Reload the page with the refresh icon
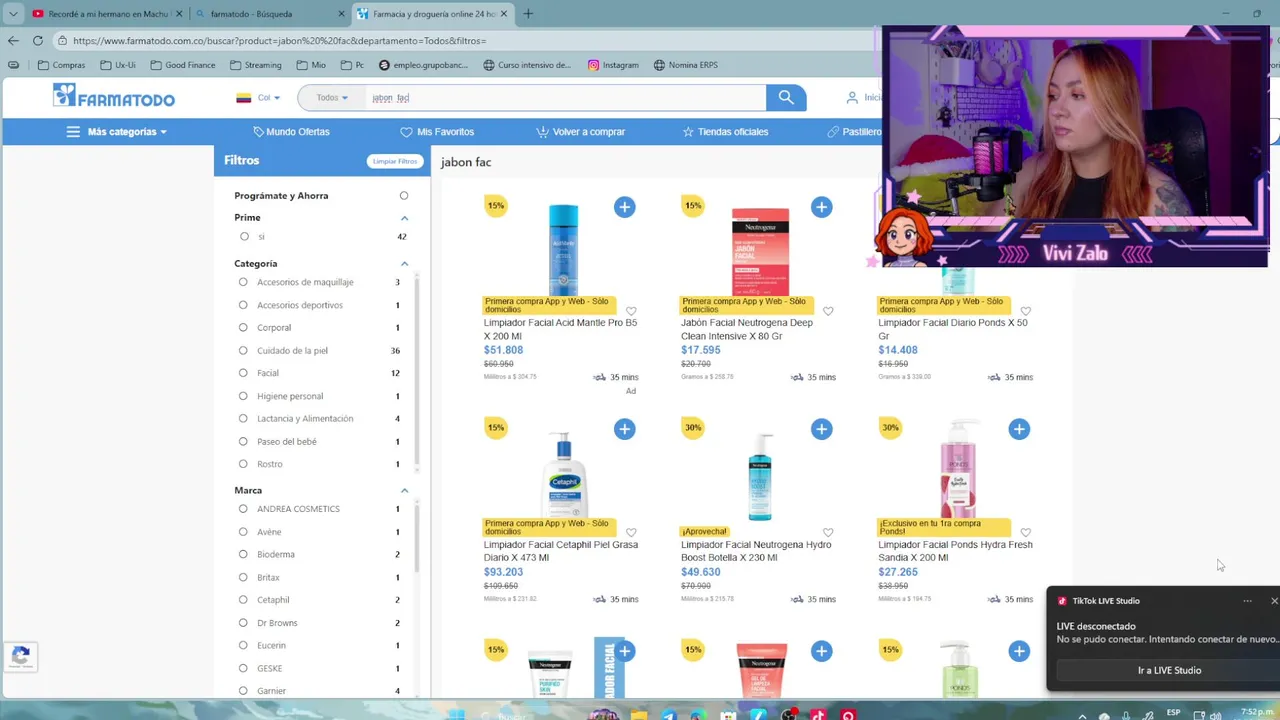 pos(38,40)
